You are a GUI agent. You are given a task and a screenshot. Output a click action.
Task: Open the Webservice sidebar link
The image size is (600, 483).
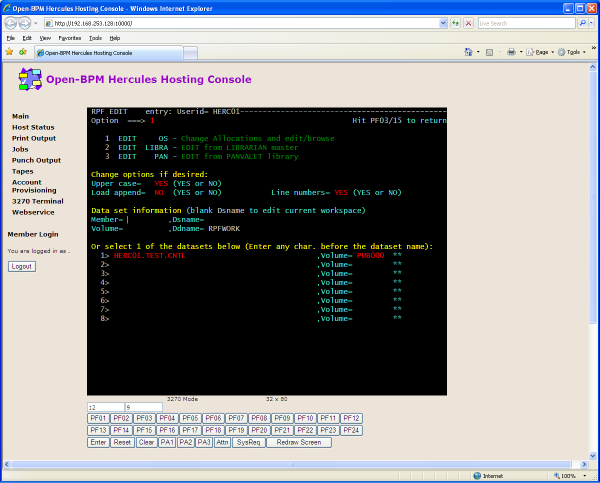[x=33, y=212]
